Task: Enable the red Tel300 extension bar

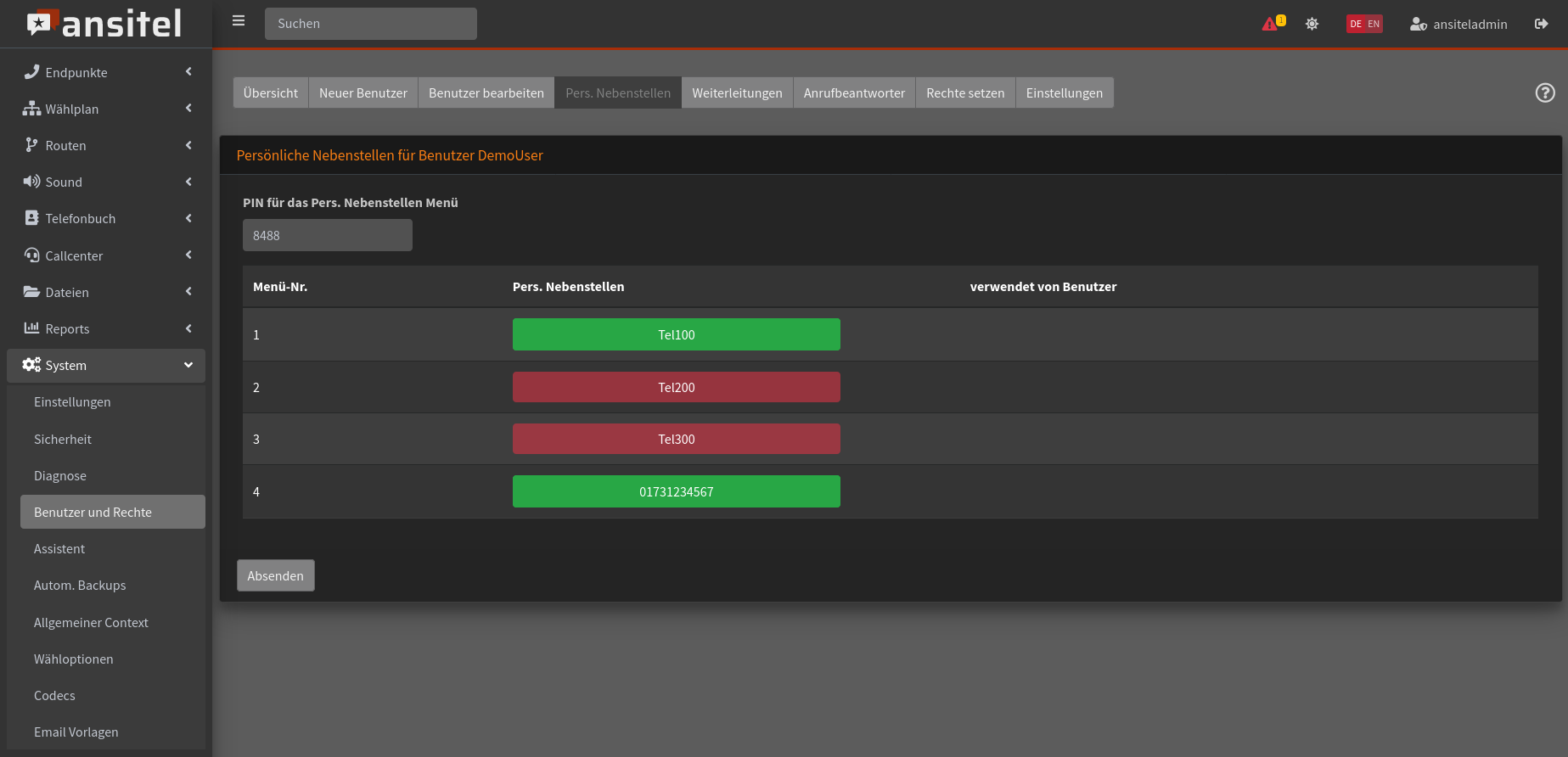Action: (676, 439)
